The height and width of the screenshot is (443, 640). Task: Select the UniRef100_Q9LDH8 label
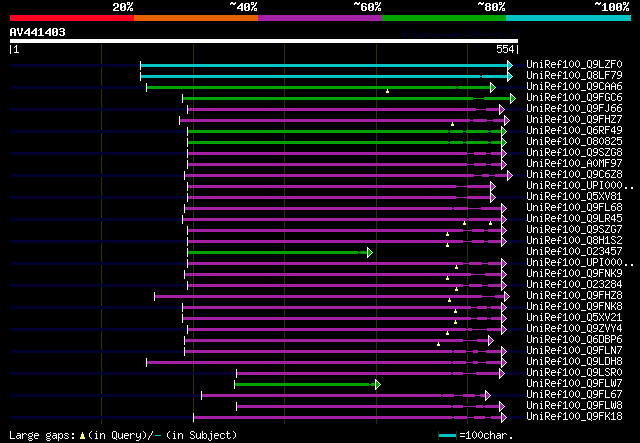574,362
